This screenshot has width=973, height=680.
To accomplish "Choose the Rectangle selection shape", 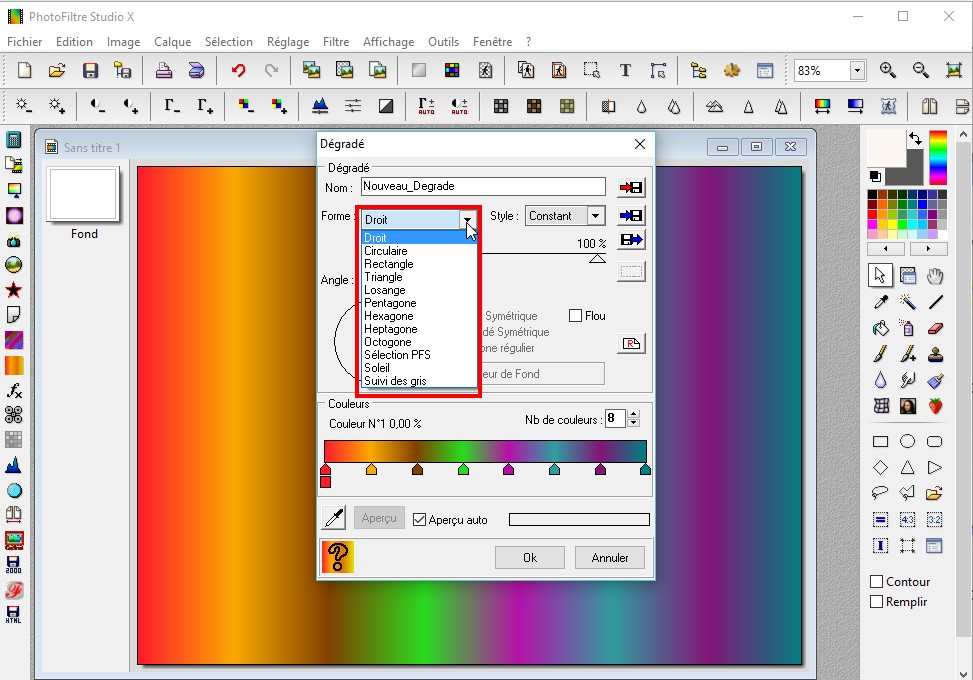I will [x=881, y=441].
